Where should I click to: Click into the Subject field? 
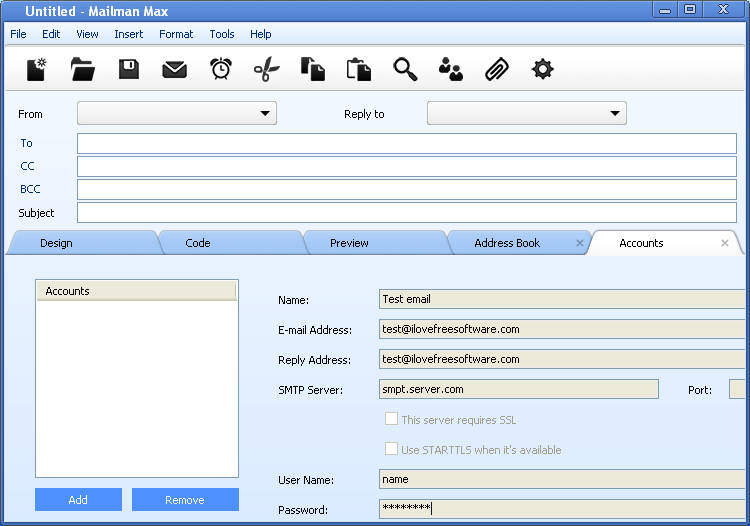406,213
